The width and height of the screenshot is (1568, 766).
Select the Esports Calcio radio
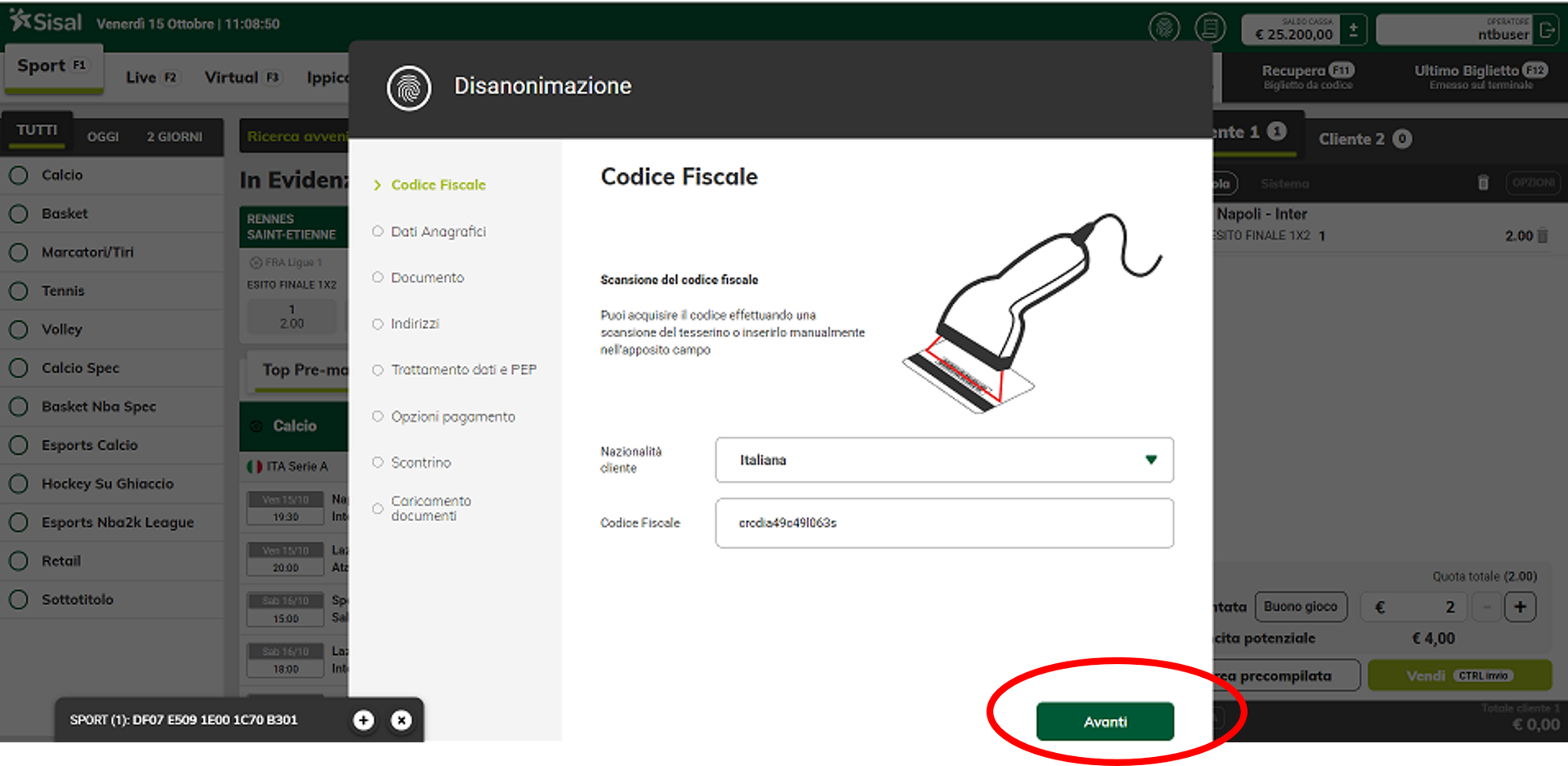[x=19, y=445]
